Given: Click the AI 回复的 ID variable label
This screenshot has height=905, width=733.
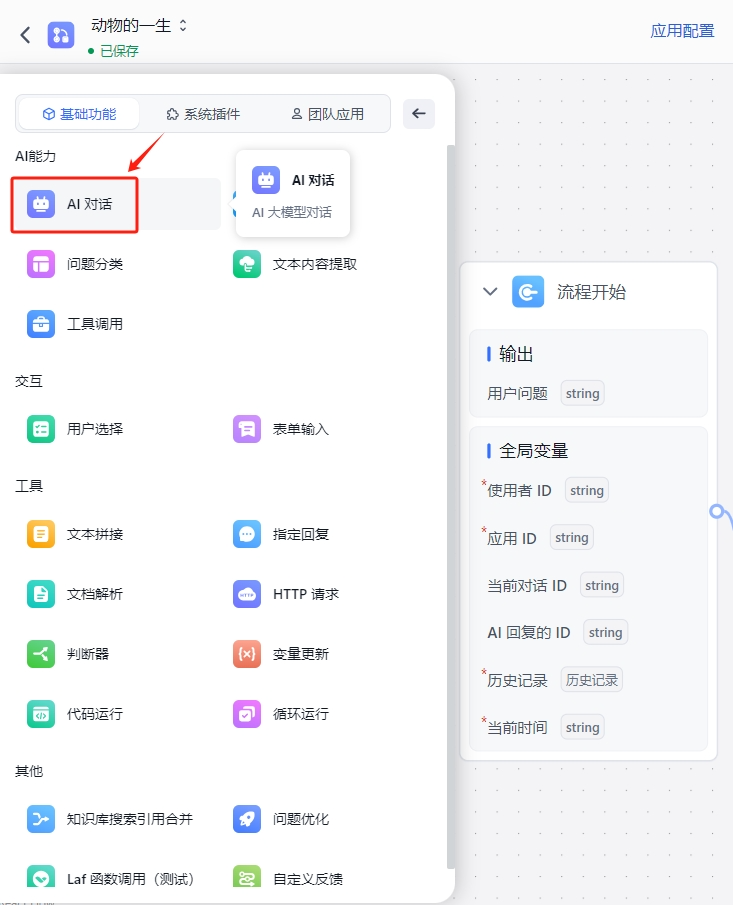Looking at the screenshot, I should [x=529, y=633].
